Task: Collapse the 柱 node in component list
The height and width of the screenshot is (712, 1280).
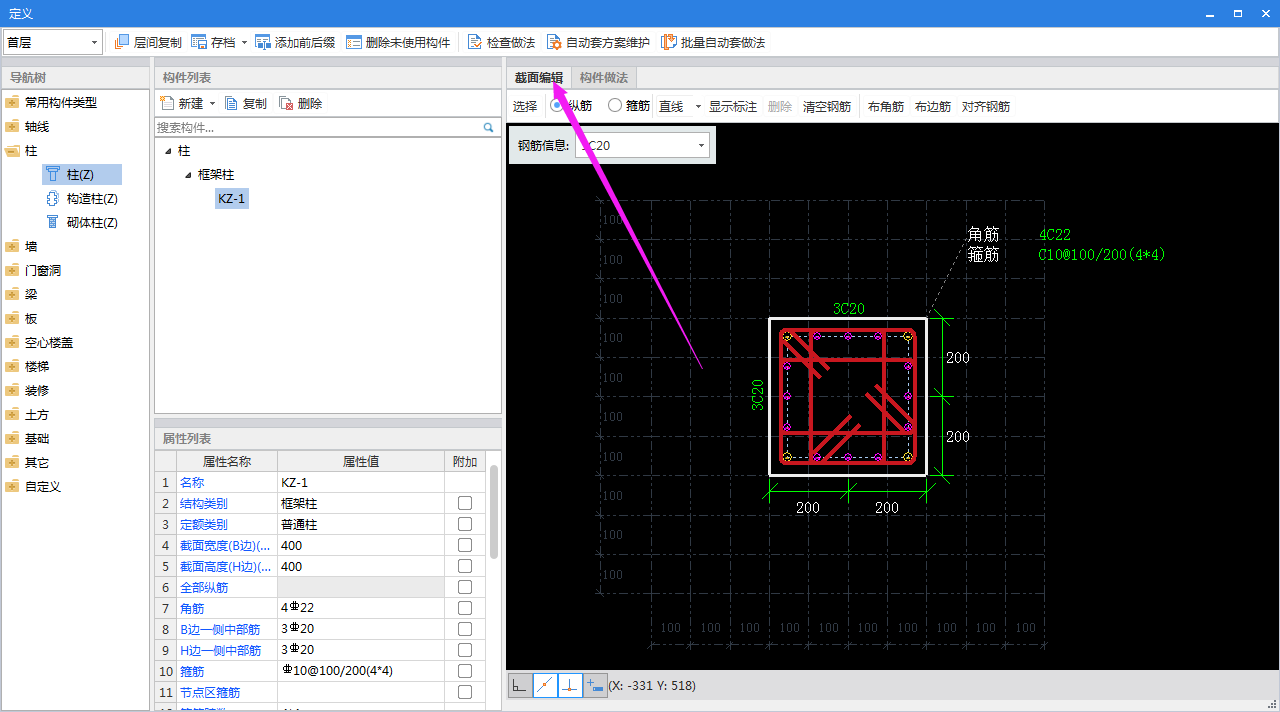Action: coord(168,151)
